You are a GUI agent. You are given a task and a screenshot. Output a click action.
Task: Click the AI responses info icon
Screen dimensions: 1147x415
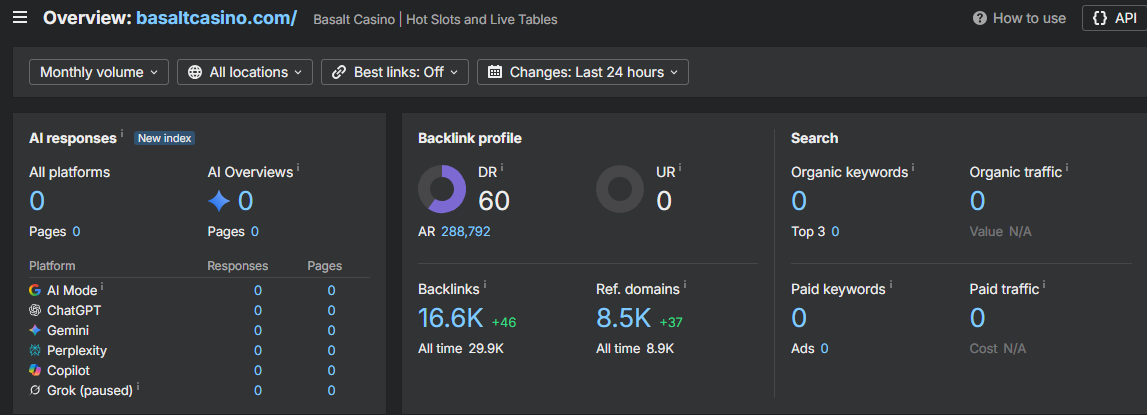(122, 134)
